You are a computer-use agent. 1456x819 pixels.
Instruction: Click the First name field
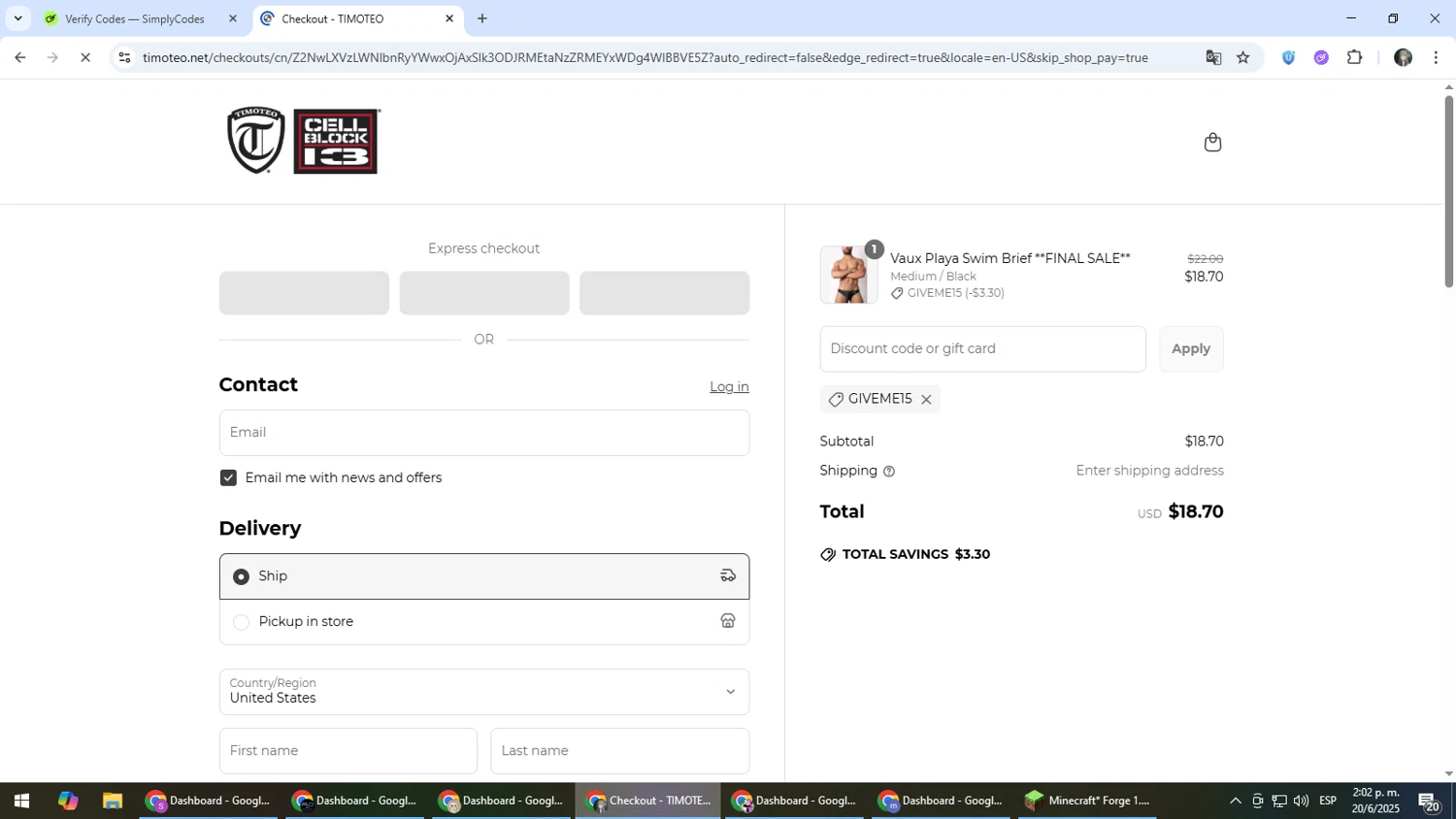[x=348, y=751]
